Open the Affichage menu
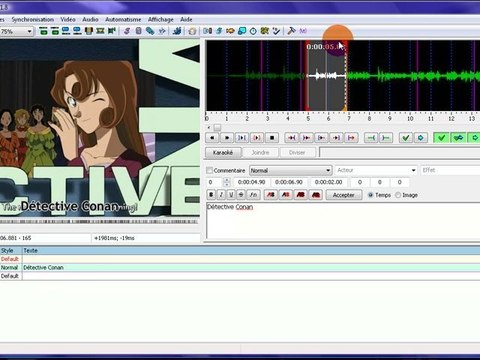The image size is (480, 360). click(x=161, y=19)
